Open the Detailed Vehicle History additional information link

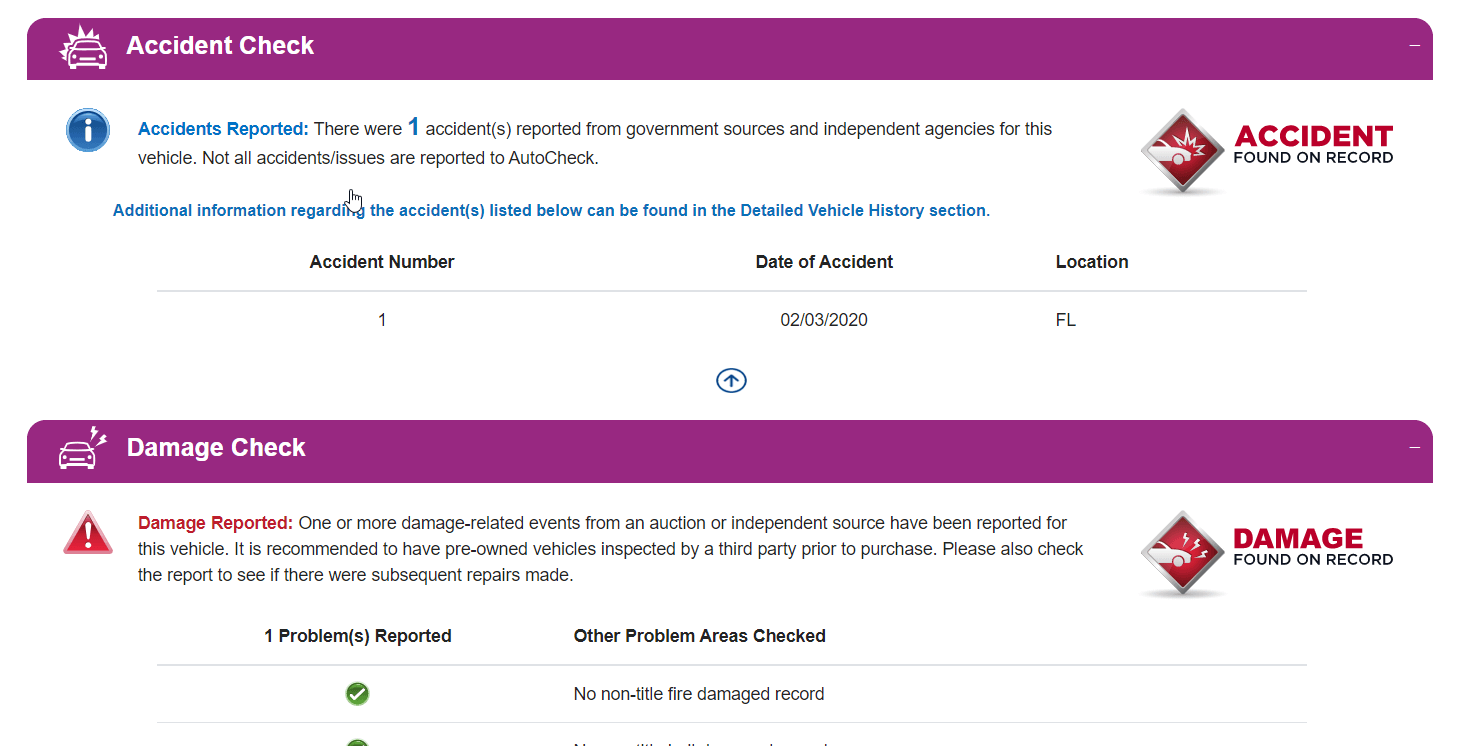point(551,211)
